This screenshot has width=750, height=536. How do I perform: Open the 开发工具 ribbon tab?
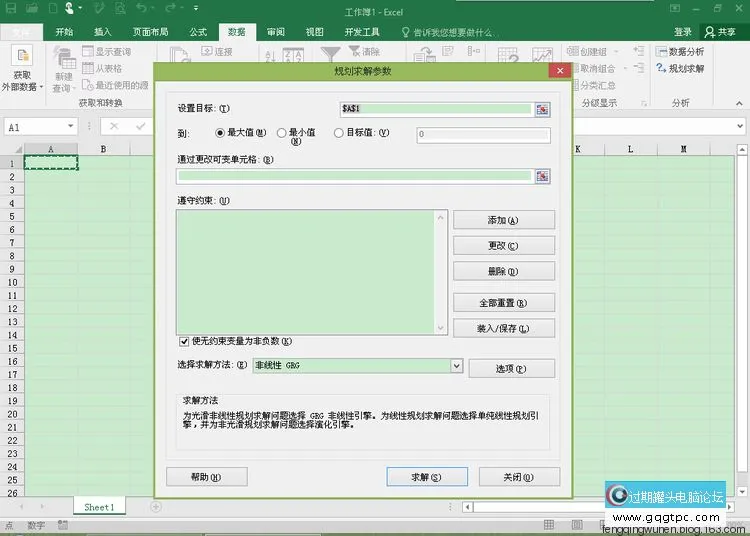pyautogui.click(x=362, y=32)
